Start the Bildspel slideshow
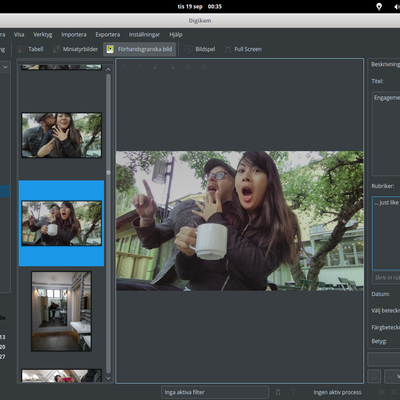The width and height of the screenshot is (400, 400). [x=200, y=49]
